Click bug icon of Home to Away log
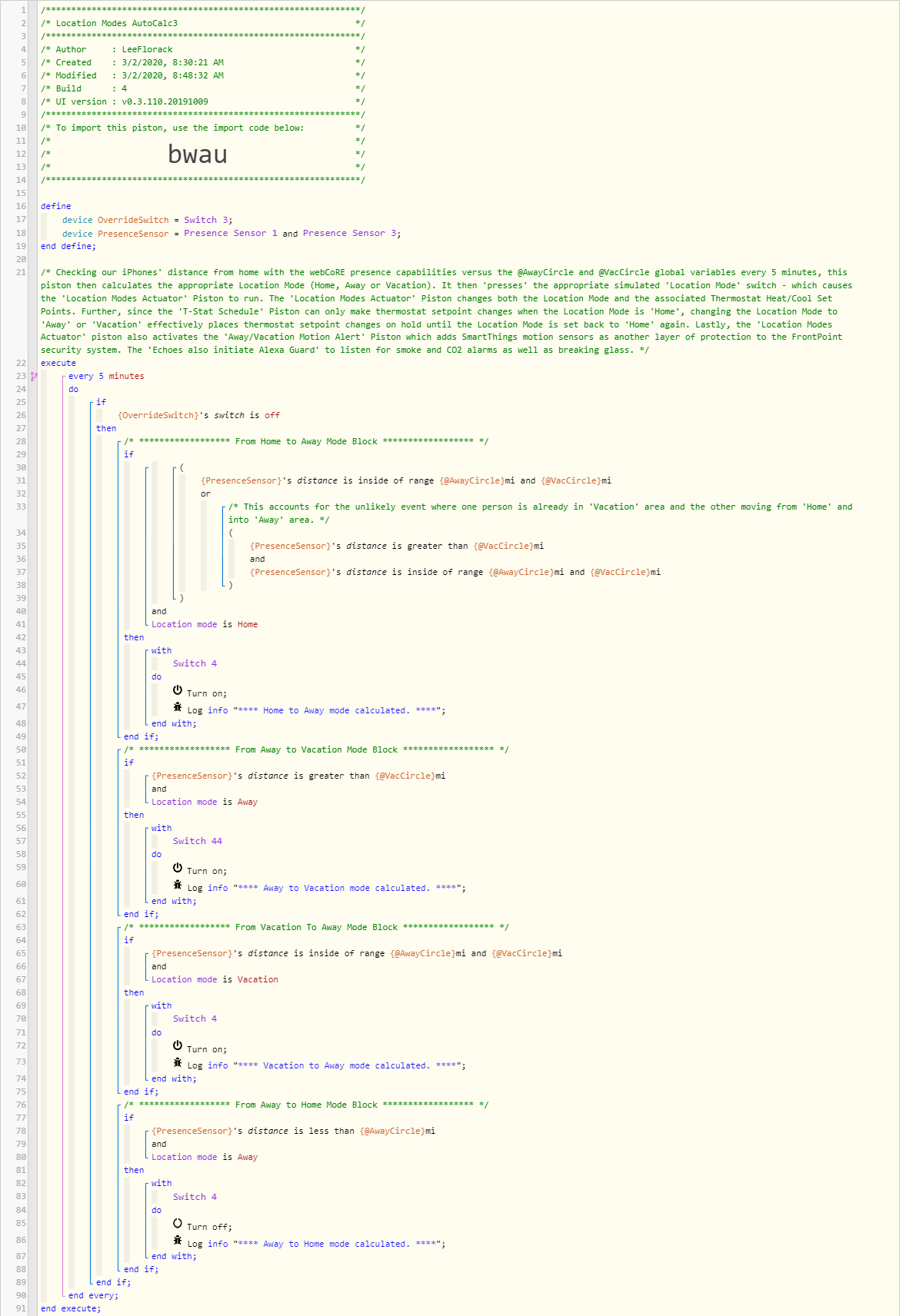 tap(178, 706)
